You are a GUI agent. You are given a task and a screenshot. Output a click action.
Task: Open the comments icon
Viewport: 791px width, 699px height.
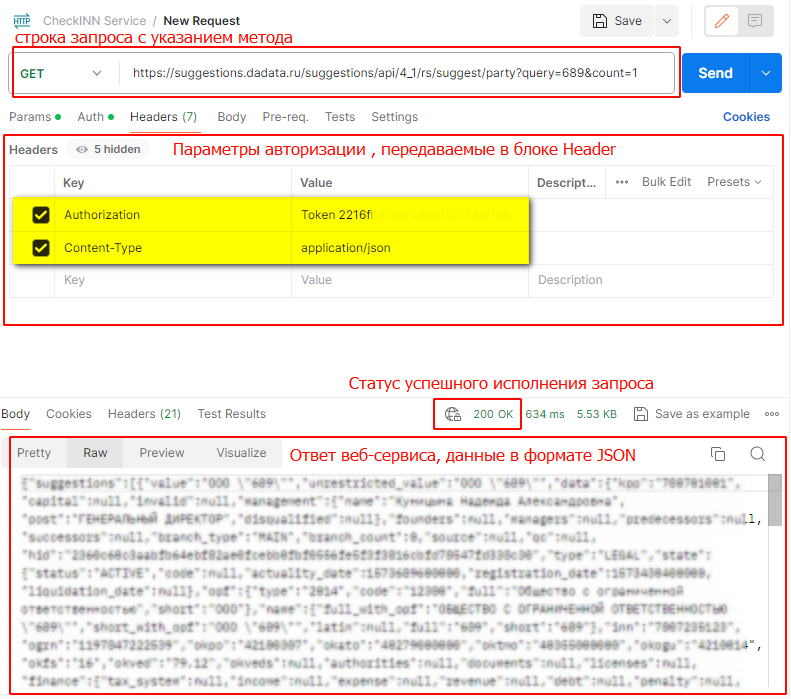click(x=755, y=21)
